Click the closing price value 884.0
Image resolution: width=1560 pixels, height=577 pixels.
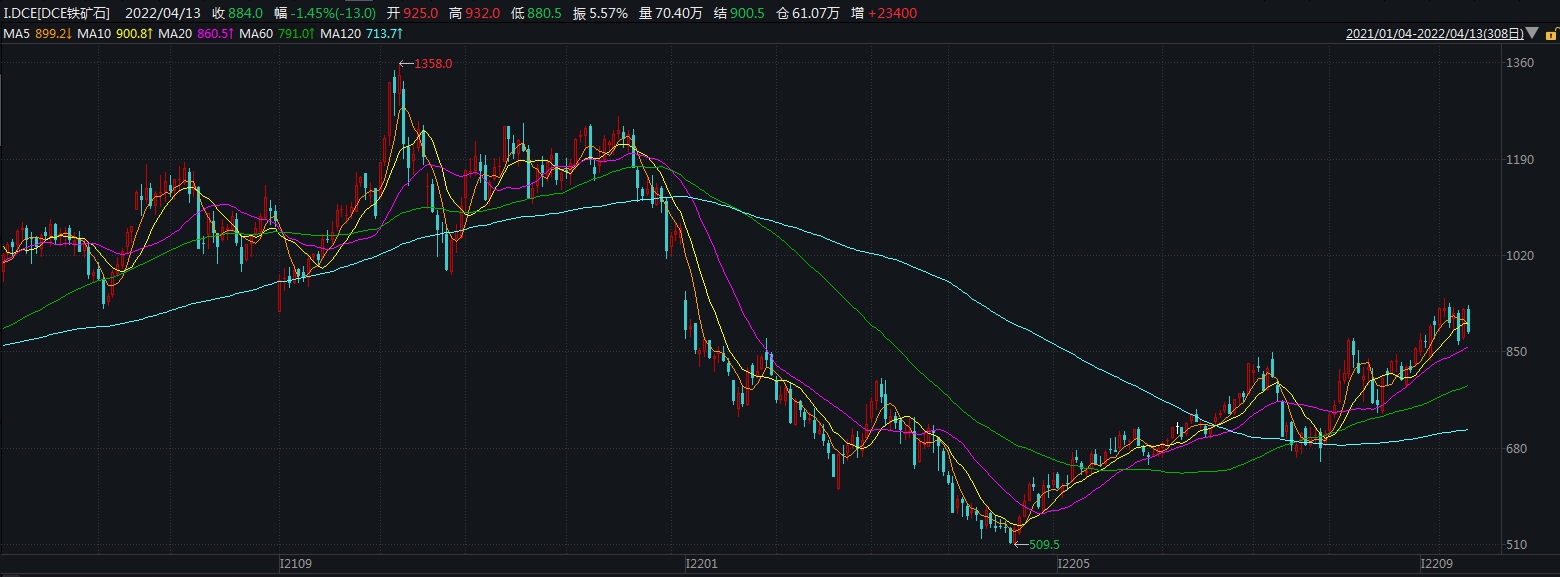tap(245, 13)
